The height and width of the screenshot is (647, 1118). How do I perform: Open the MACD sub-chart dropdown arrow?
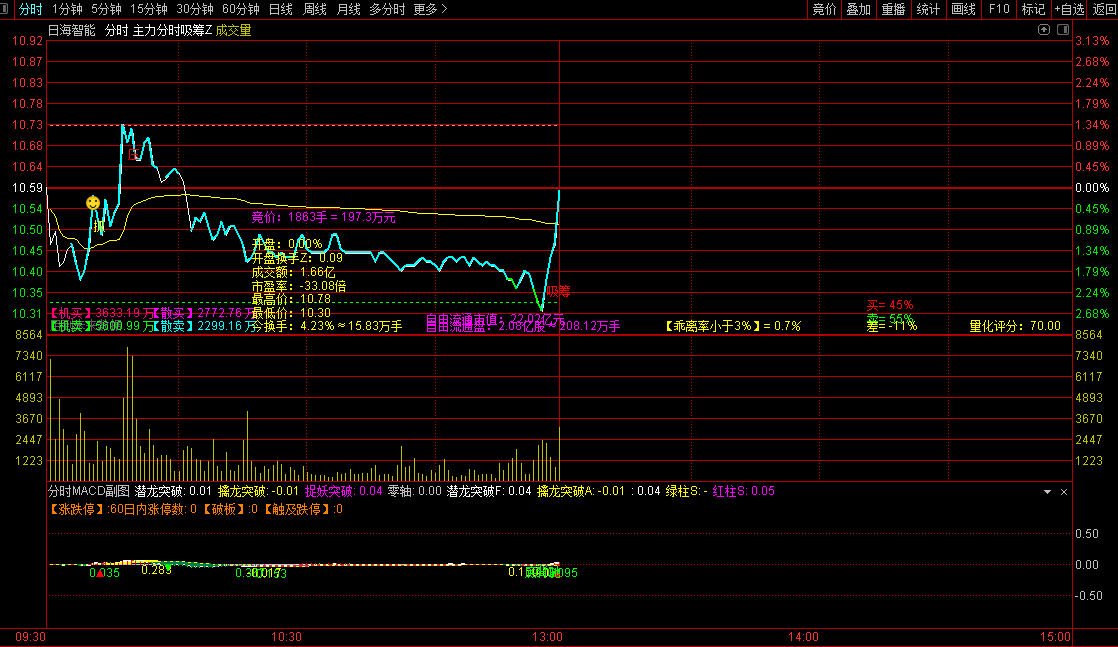pyautogui.click(x=1047, y=491)
